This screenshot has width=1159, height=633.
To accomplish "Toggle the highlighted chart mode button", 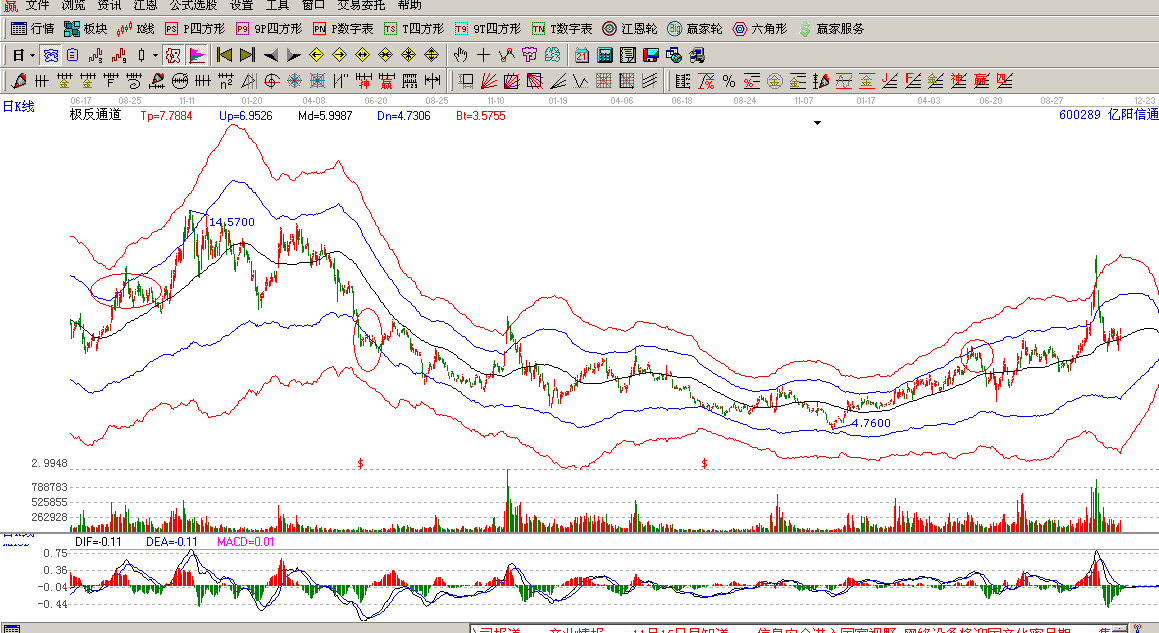I will [x=50, y=55].
